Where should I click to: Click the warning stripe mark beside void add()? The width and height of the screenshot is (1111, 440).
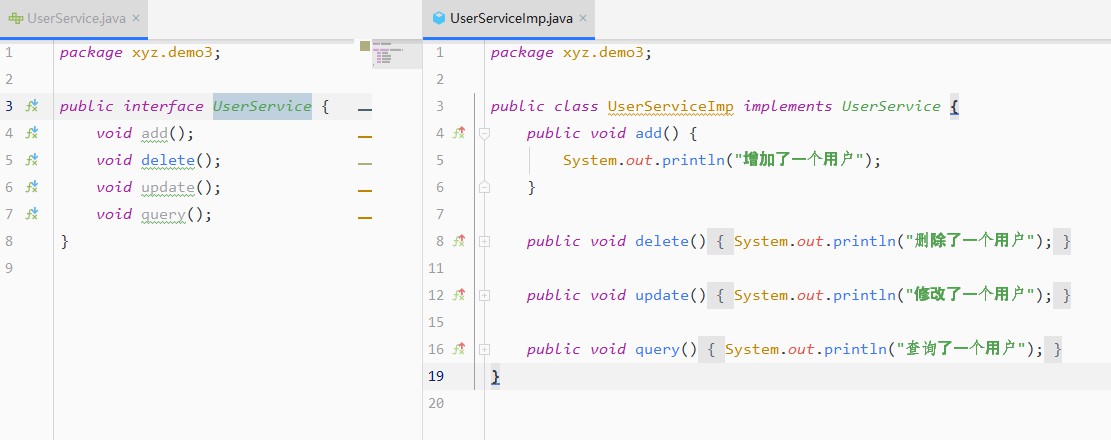tap(365, 137)
